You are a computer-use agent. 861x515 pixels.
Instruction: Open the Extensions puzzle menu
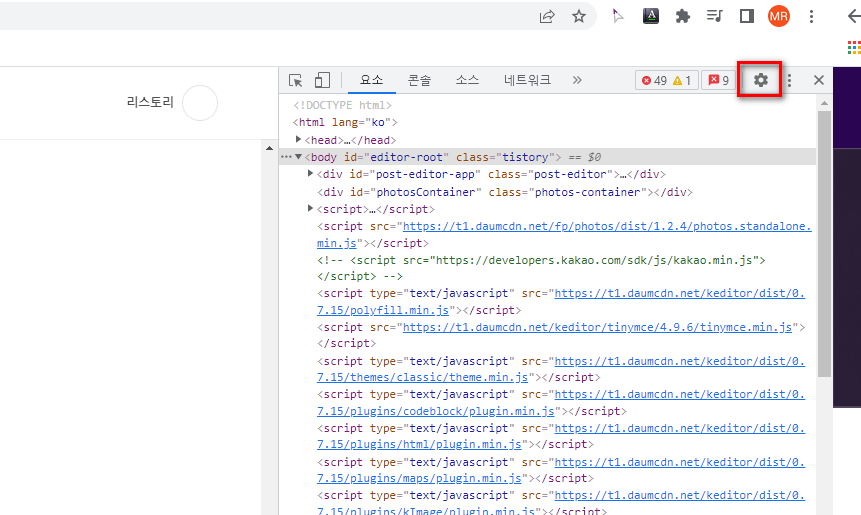click(683, 16)
